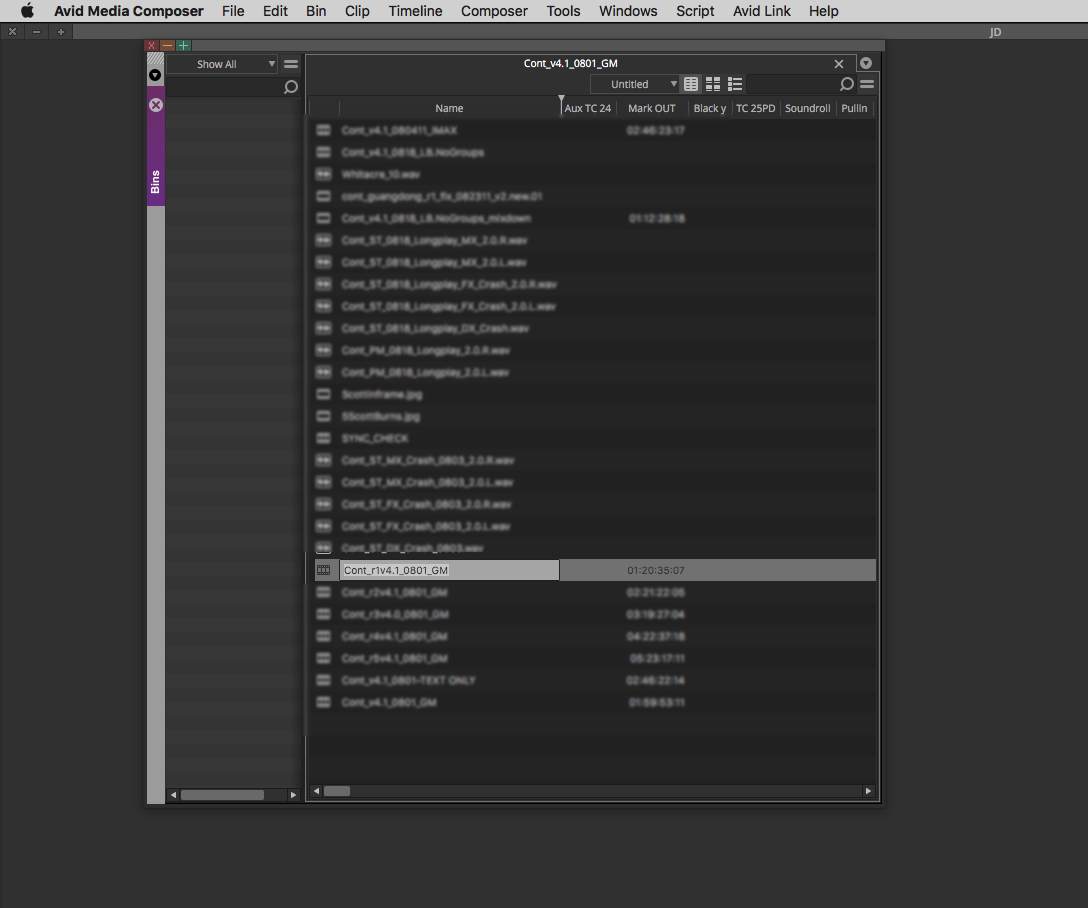Switch bin to Script view

coord(735,84)
